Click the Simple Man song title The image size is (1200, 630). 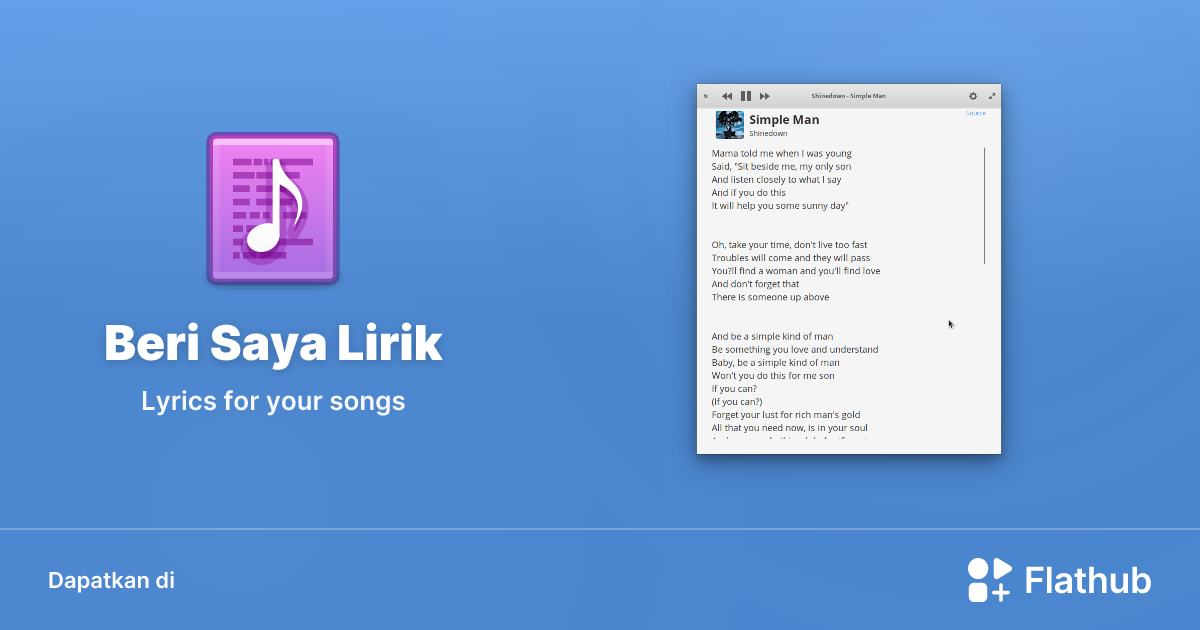784,119
